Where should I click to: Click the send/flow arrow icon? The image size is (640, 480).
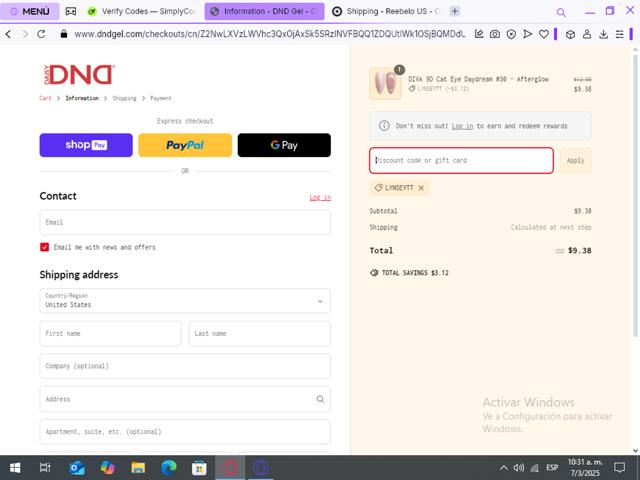coord(527,34)
